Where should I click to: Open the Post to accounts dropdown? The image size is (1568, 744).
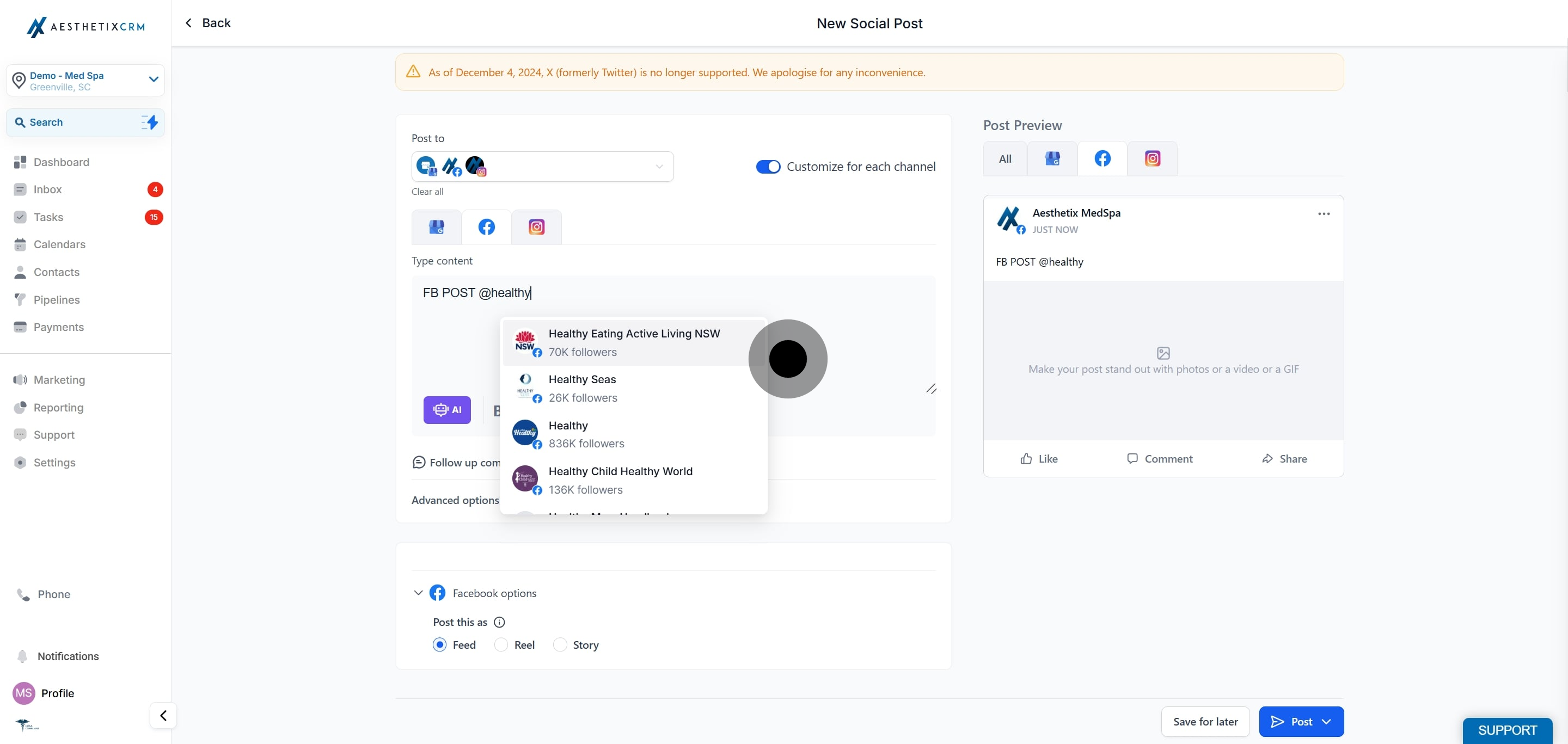659,167
